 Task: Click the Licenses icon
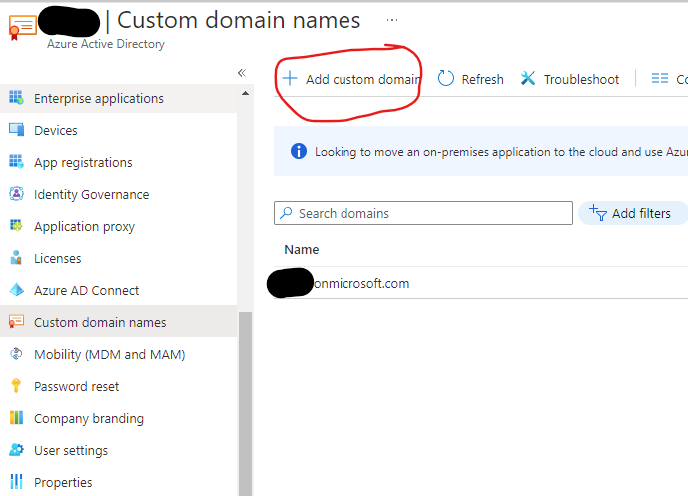(16, 258)
